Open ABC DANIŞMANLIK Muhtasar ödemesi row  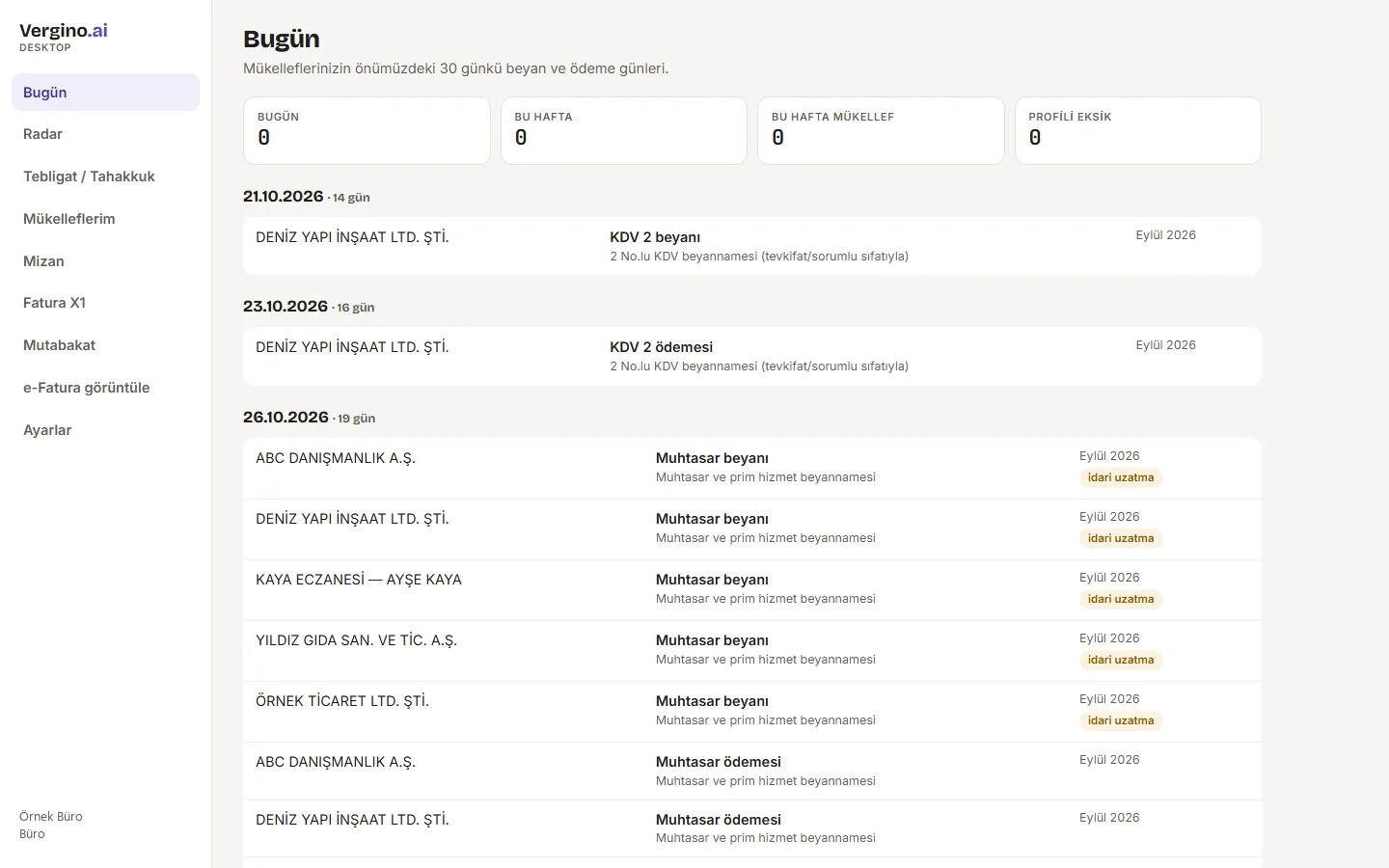click(752, 771)
